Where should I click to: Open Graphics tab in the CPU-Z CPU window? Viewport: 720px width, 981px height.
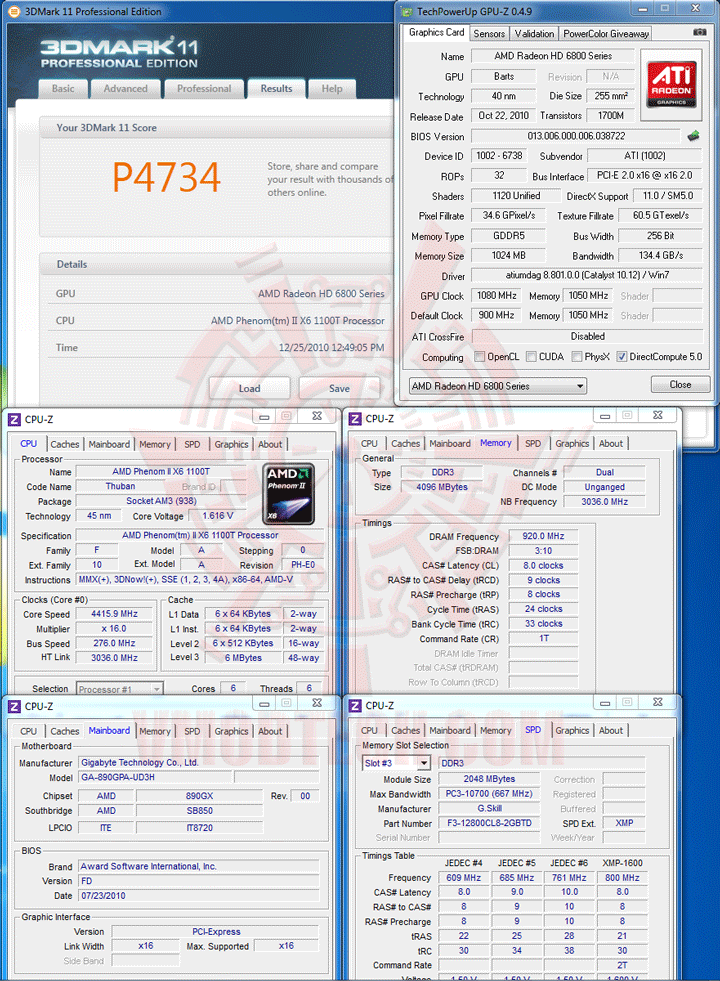[x=231, y=444]
